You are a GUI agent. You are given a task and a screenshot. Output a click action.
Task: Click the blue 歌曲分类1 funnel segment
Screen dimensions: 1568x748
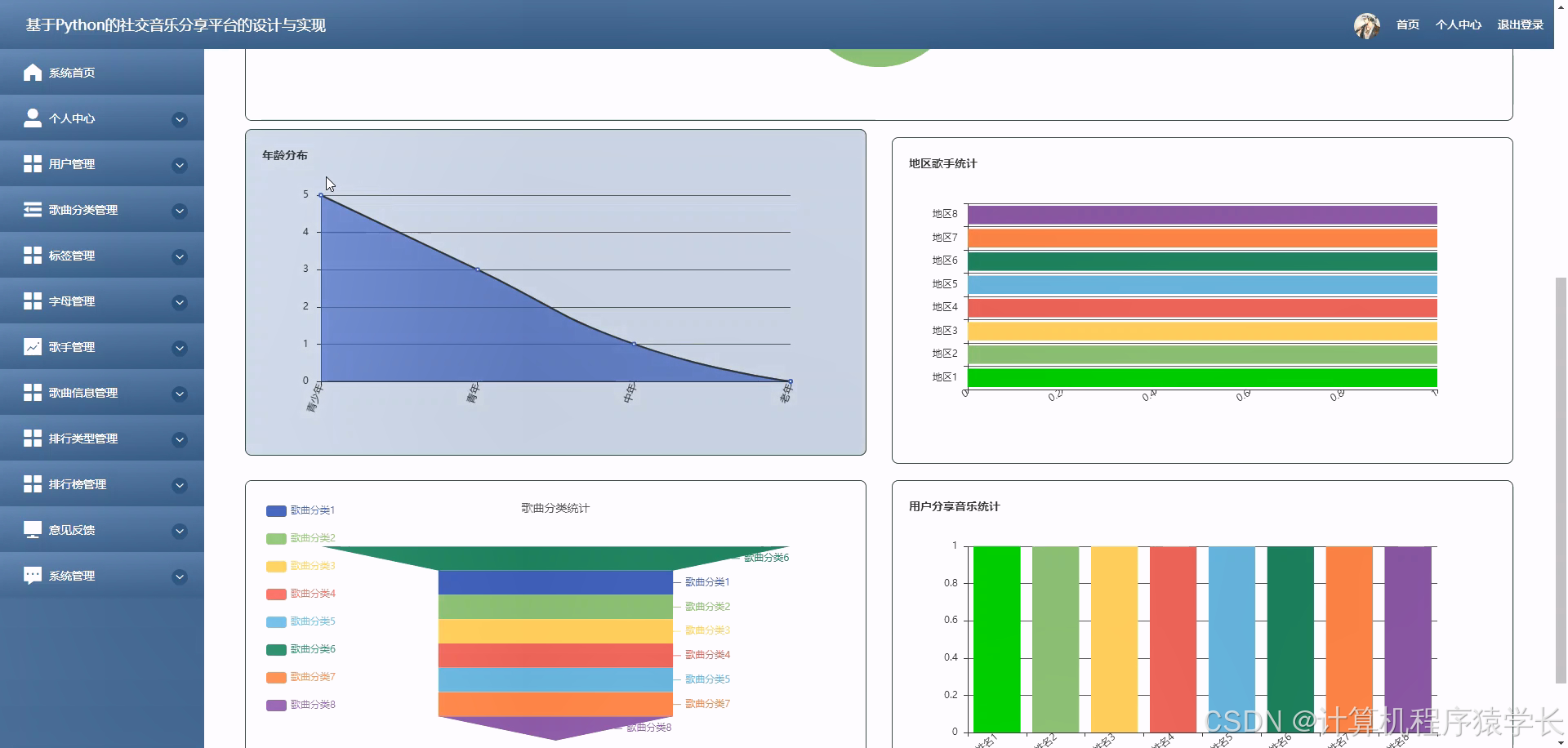click(x=555, y=582)
